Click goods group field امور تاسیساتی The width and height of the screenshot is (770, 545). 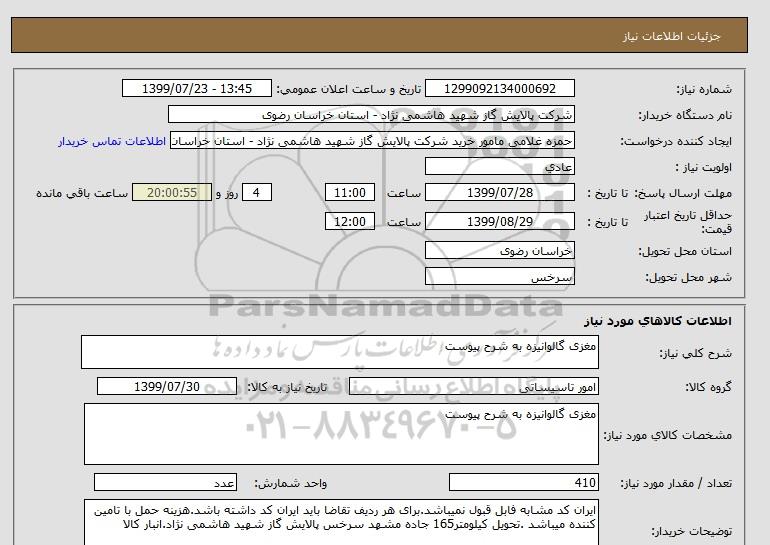pyautogui.click(x=473, y=386)
